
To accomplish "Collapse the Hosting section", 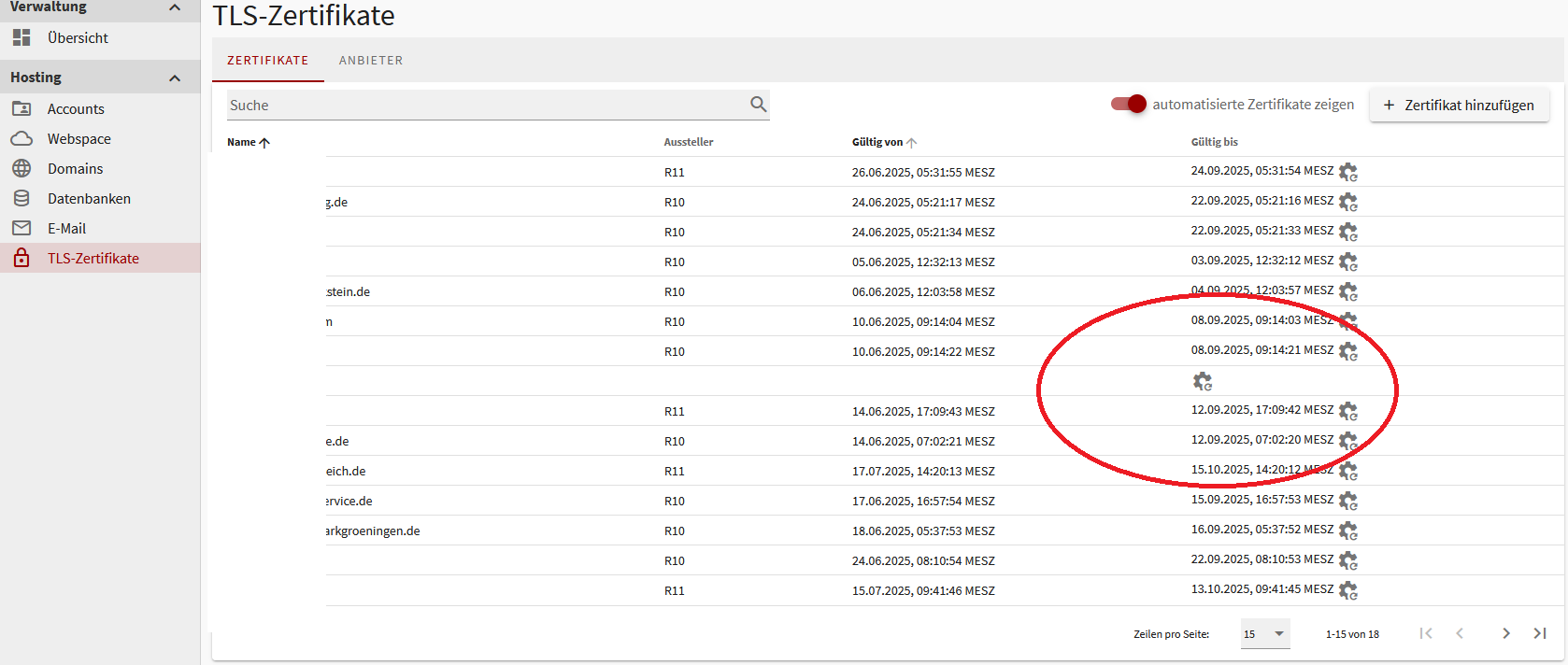I will (x=175, y=78).
